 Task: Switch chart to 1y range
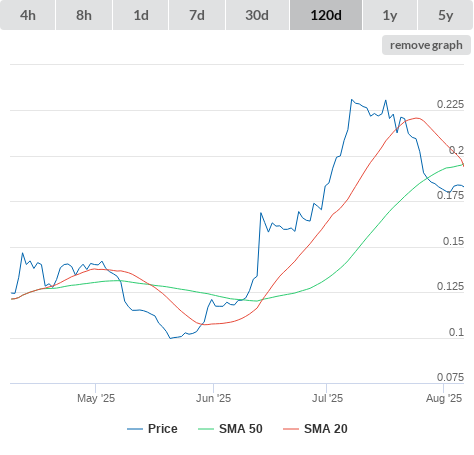click(390, 15)
